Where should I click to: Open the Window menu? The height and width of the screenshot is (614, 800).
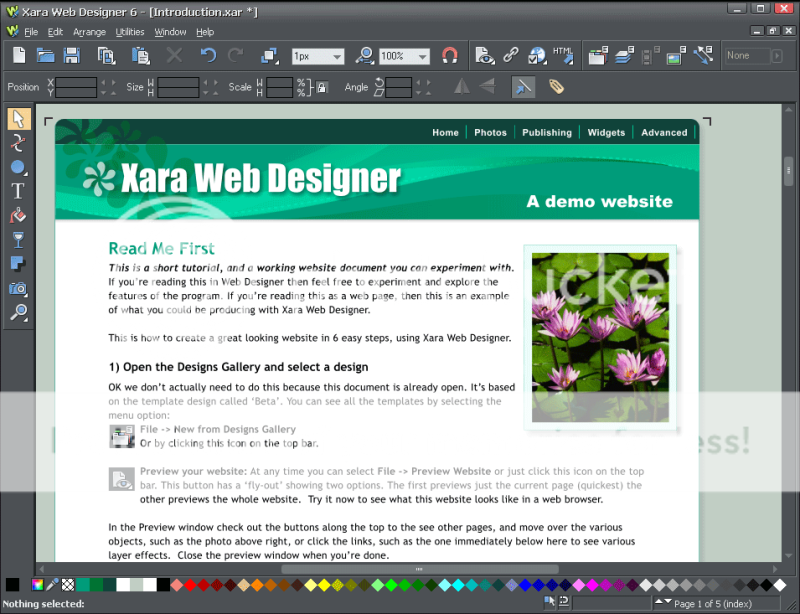click(170, 32)
